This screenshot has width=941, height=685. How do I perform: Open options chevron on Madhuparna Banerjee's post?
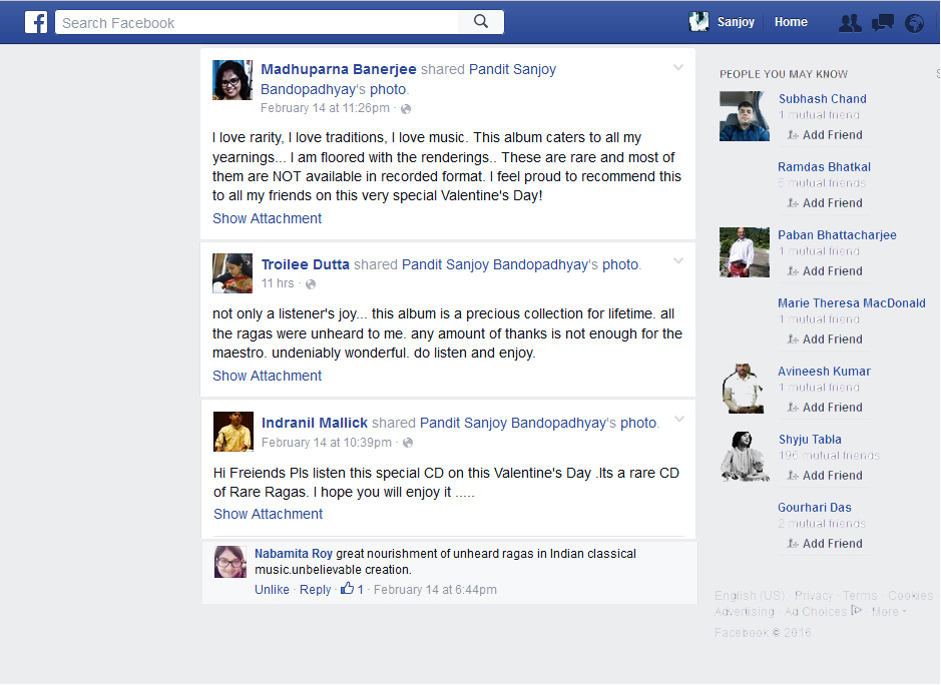point(678,67)
